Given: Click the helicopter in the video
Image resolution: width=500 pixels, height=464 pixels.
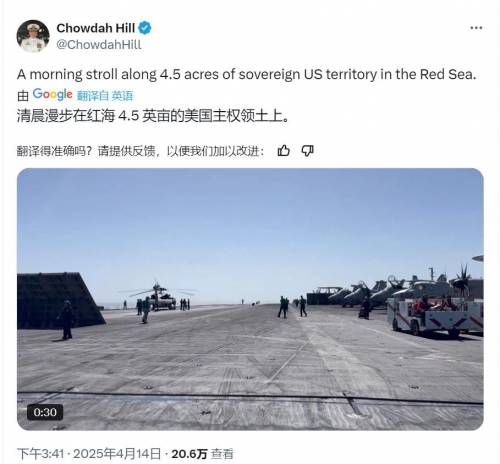Looking at the screenshot, I should 160,296.
